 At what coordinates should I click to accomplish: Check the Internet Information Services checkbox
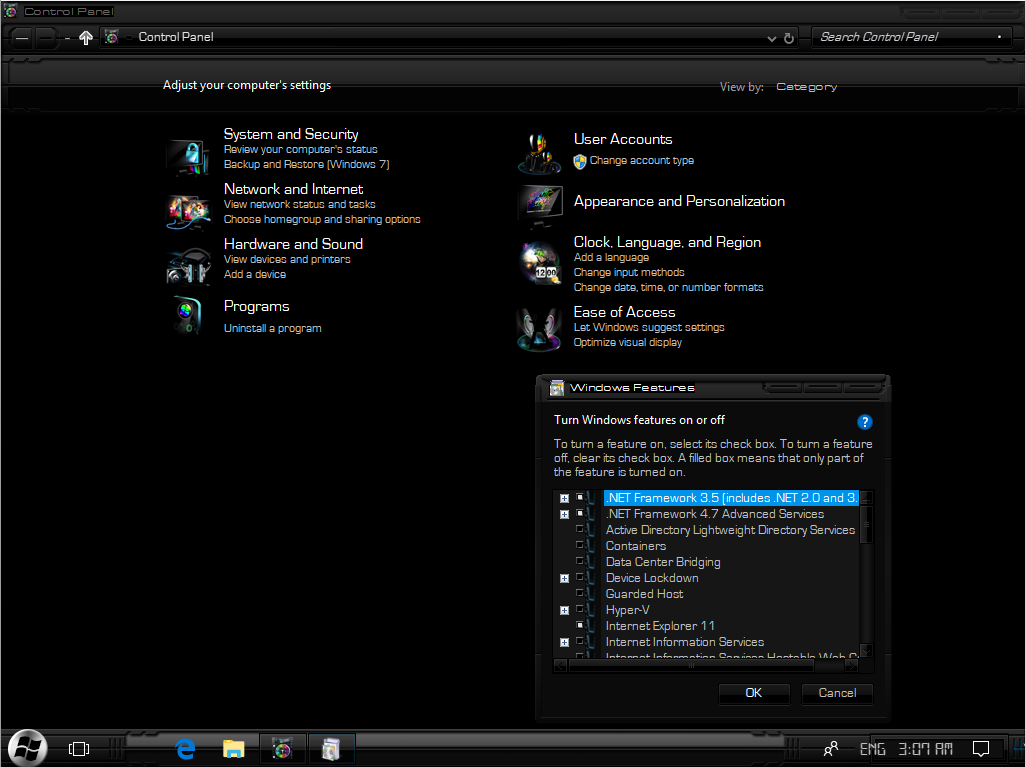pyautogui.click(x=580, y=641)
